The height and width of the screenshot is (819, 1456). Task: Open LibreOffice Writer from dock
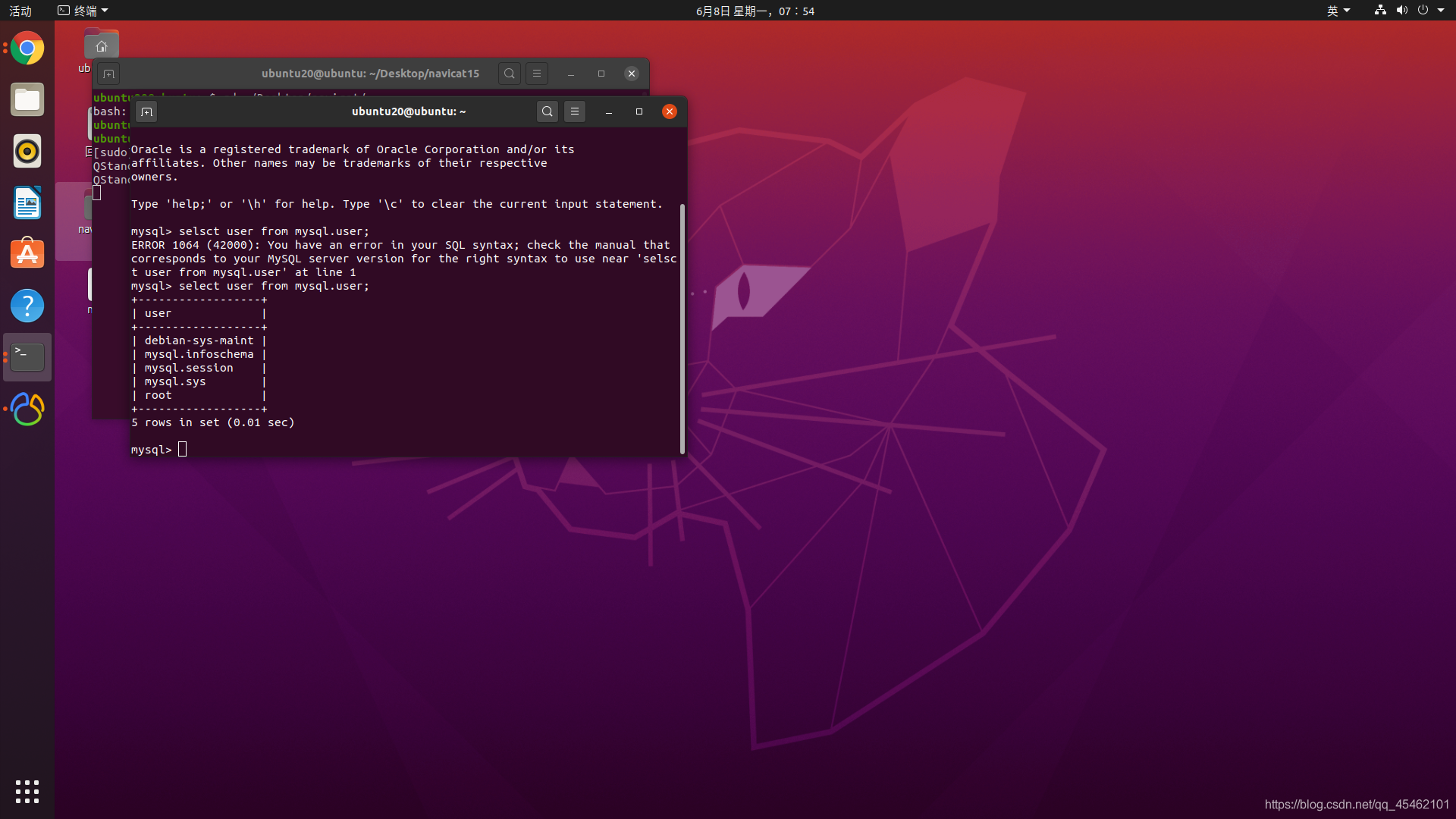pyautogui.click(x=27, y=203)
